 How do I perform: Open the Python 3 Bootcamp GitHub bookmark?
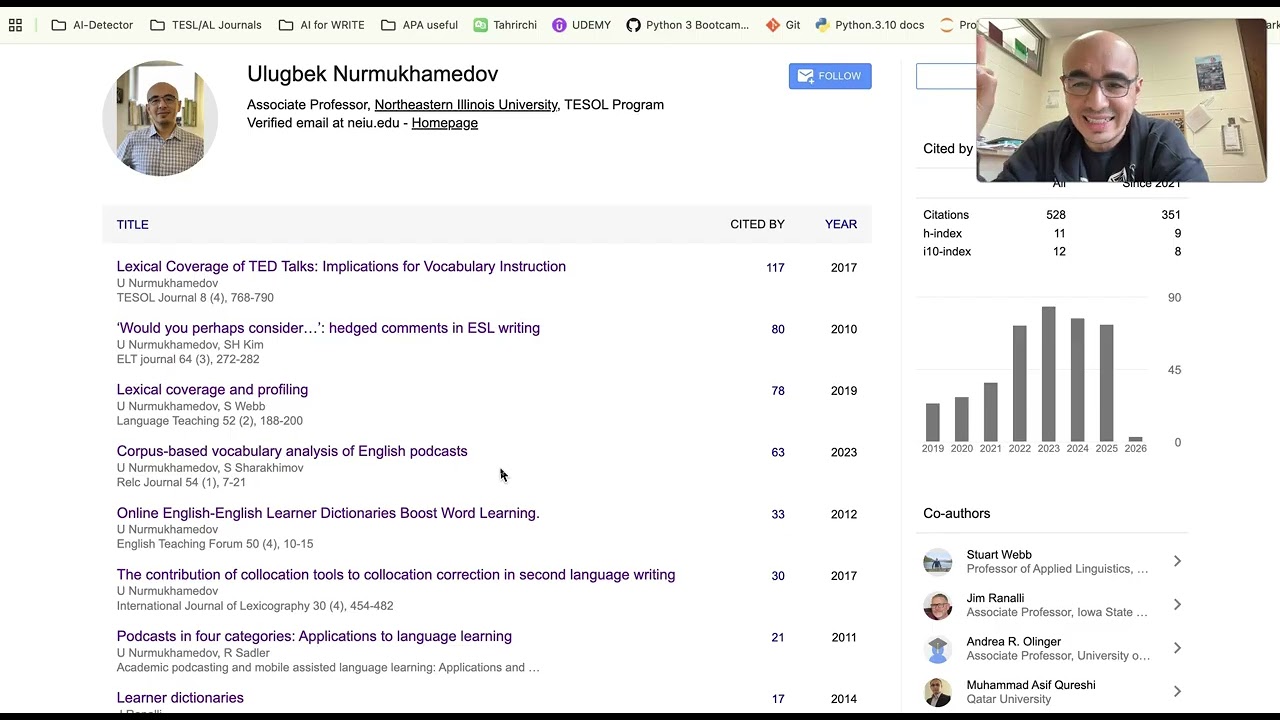tap(688, 25)
